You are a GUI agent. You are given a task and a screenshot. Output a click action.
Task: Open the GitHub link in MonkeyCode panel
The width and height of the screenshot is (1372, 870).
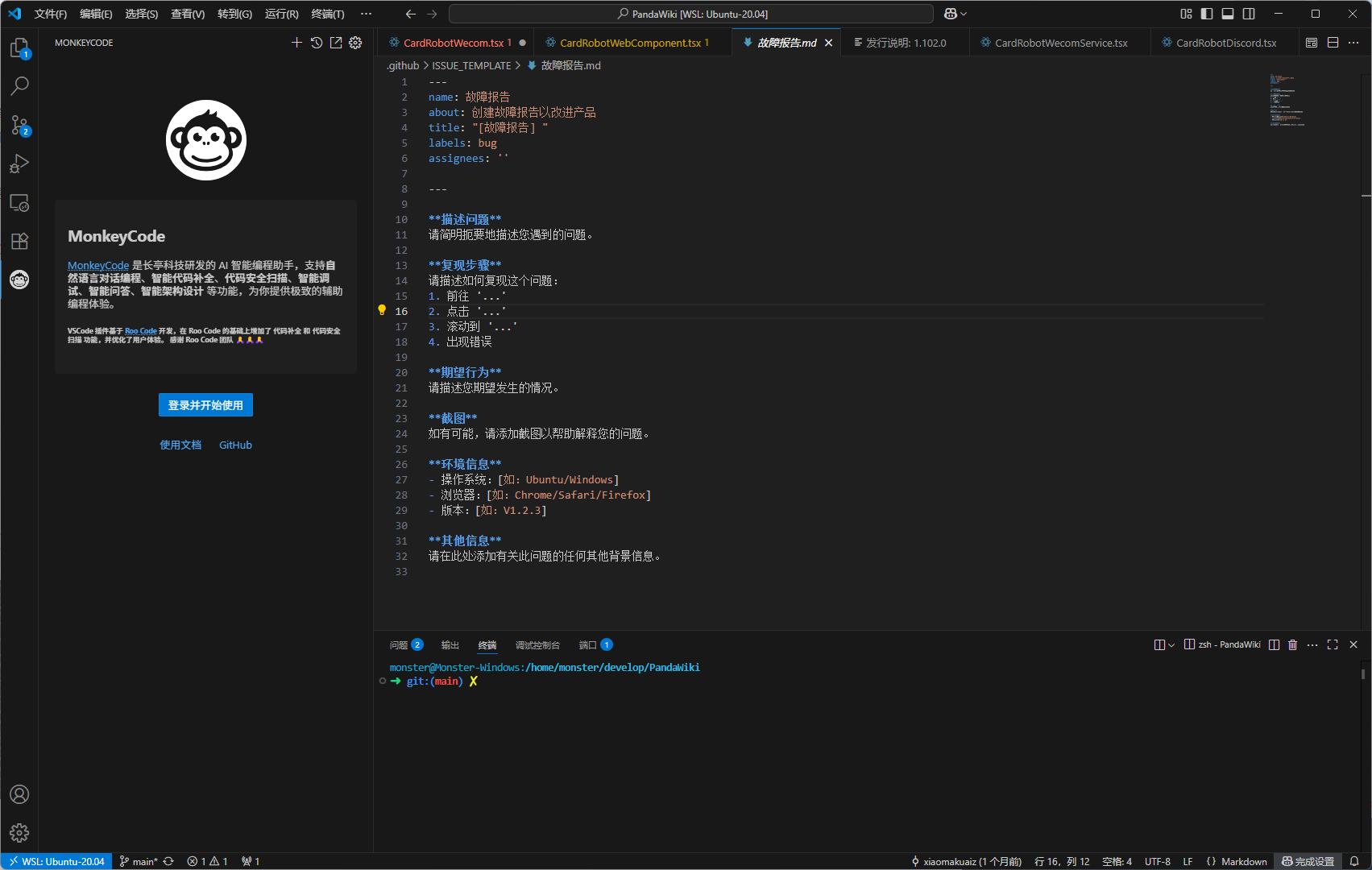(x=235, y=445)
